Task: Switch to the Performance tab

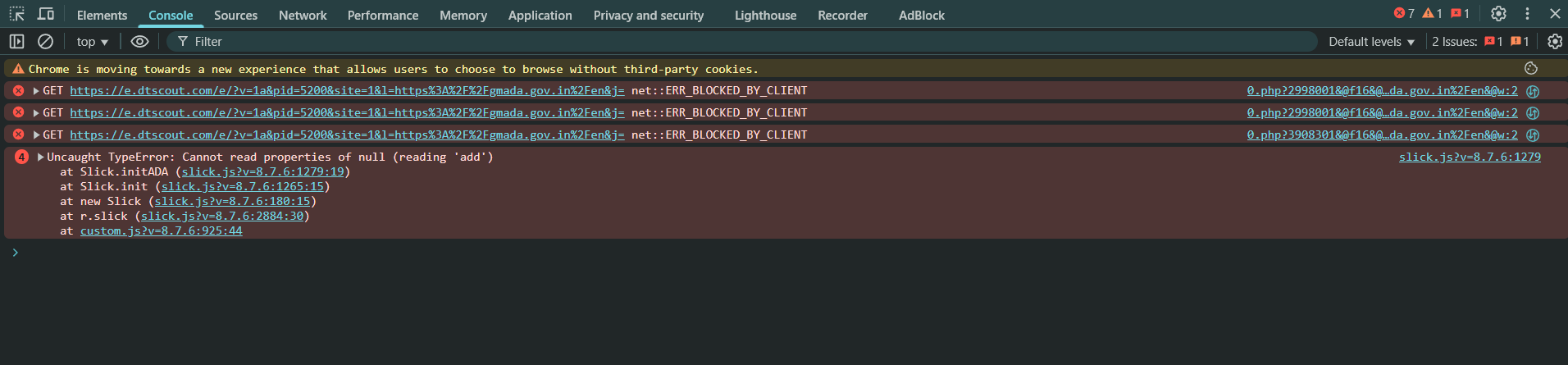Action: pos(382,15)
